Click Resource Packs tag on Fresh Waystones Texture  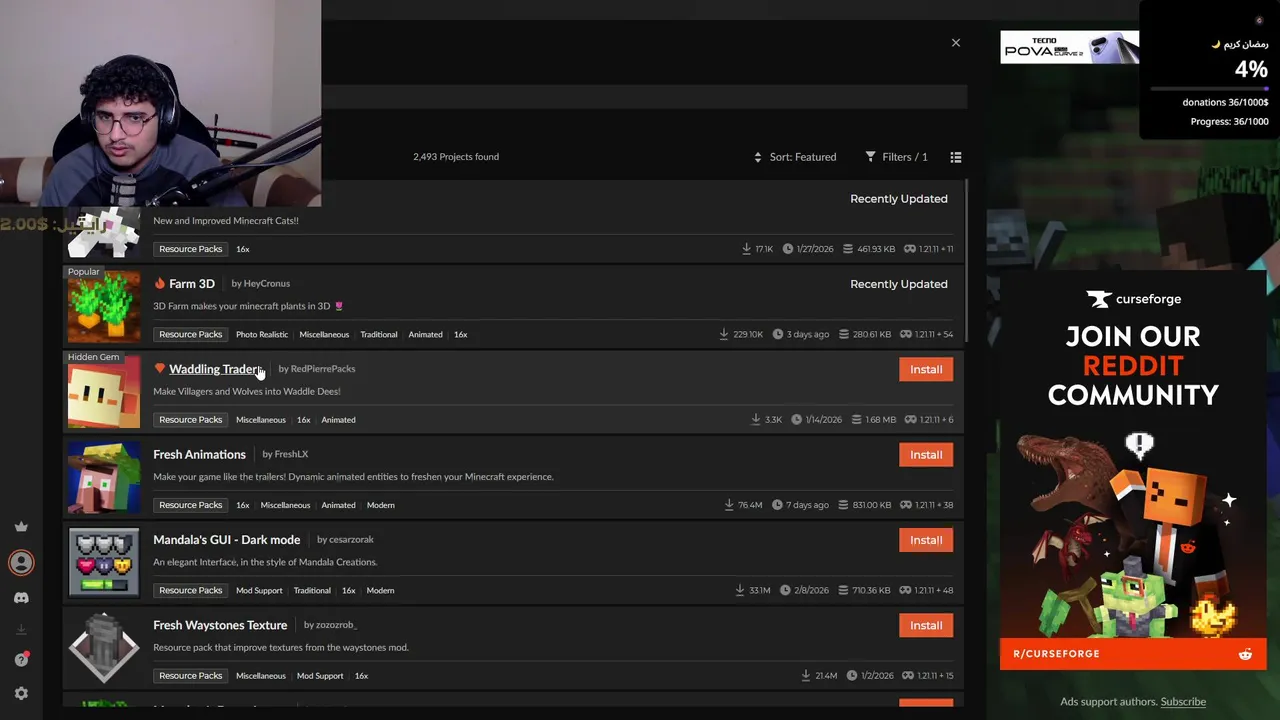(190, 676)
